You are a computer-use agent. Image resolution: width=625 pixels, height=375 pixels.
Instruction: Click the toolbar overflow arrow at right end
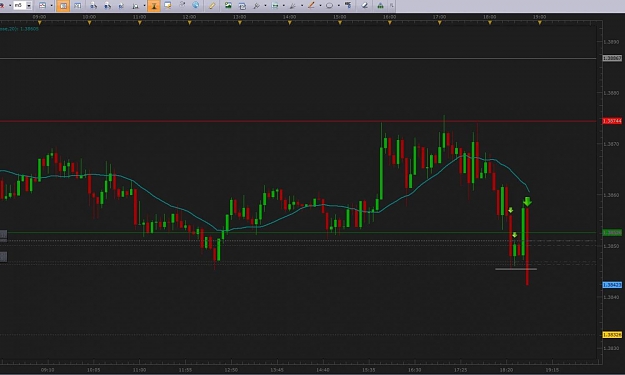pyautogui.click(x=391, y=6)
